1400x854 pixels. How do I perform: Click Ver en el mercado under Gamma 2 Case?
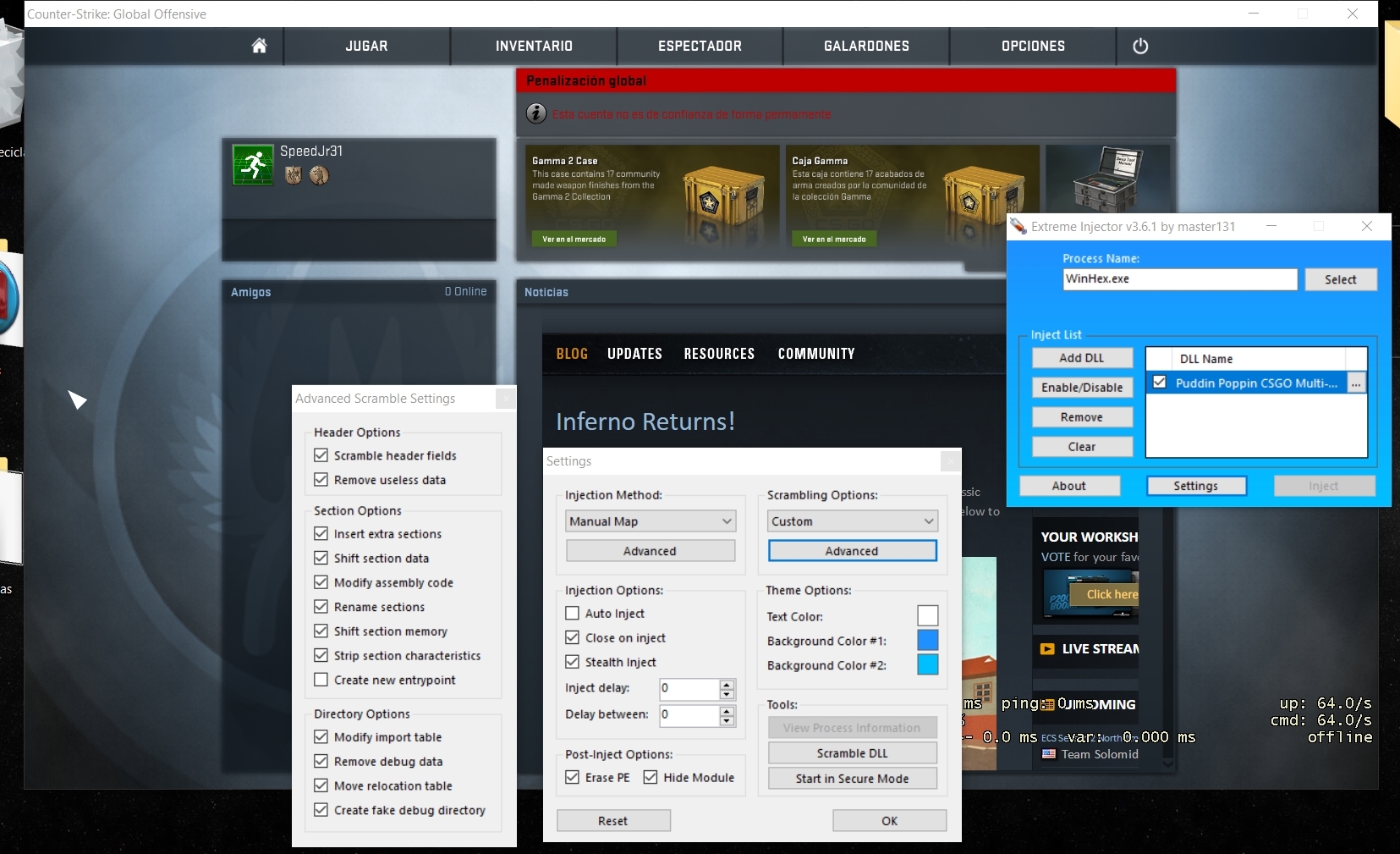coord(574,240)
